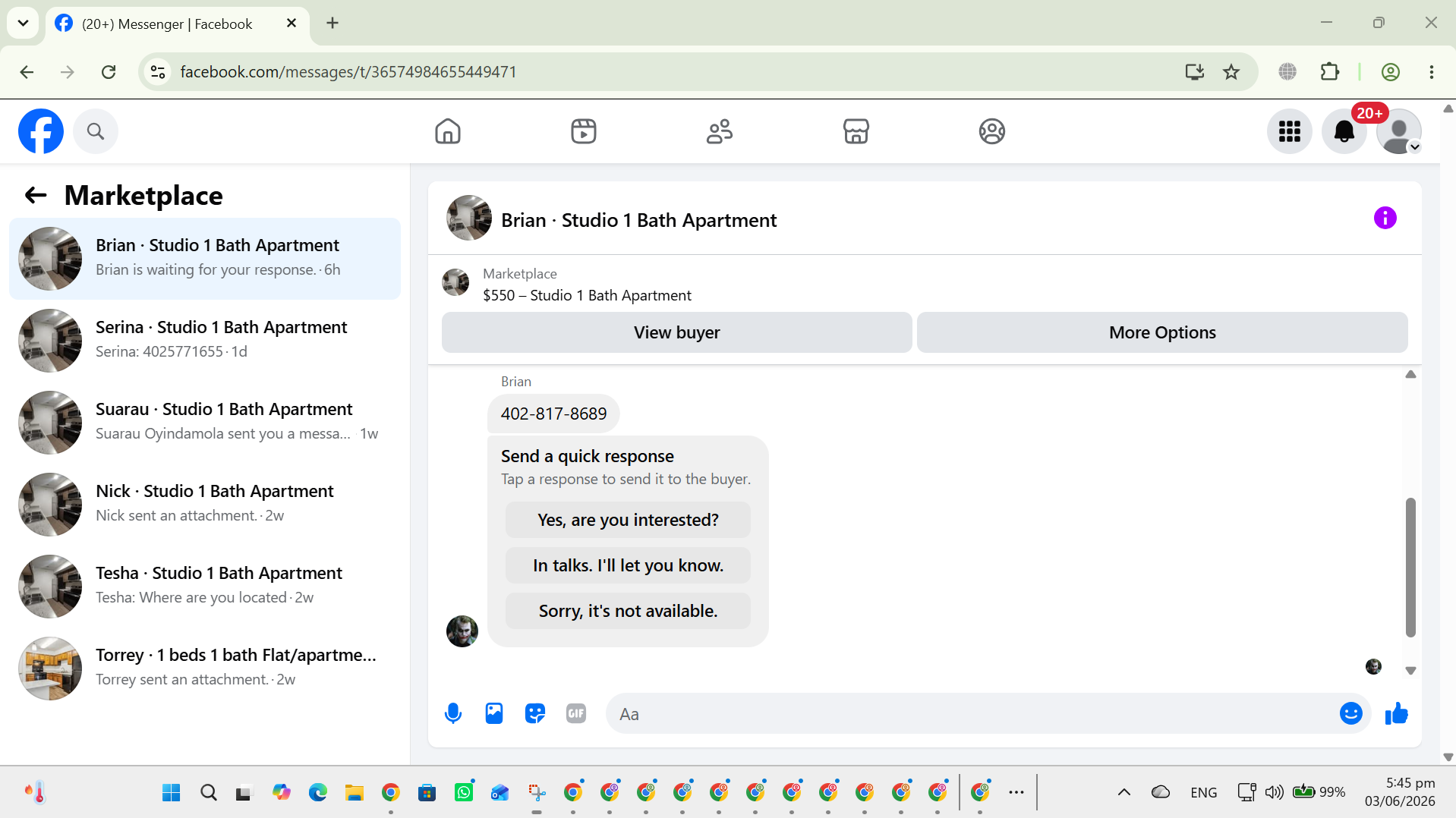The image size is (1456, 818).
Task: Open conversation information panel
Action: [x=1385, y=219]
